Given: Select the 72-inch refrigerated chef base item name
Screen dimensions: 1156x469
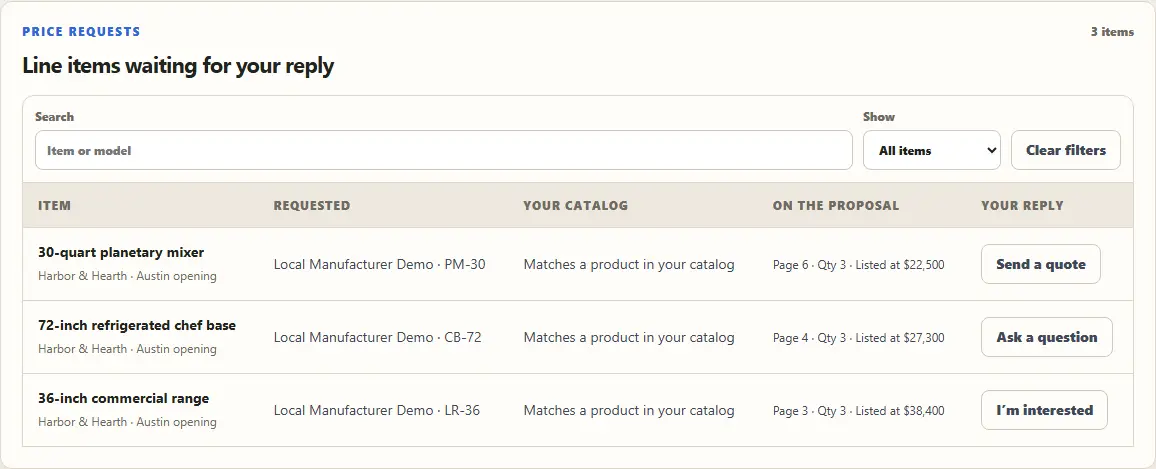Looking at the screenshot, I should click(137, 325).
